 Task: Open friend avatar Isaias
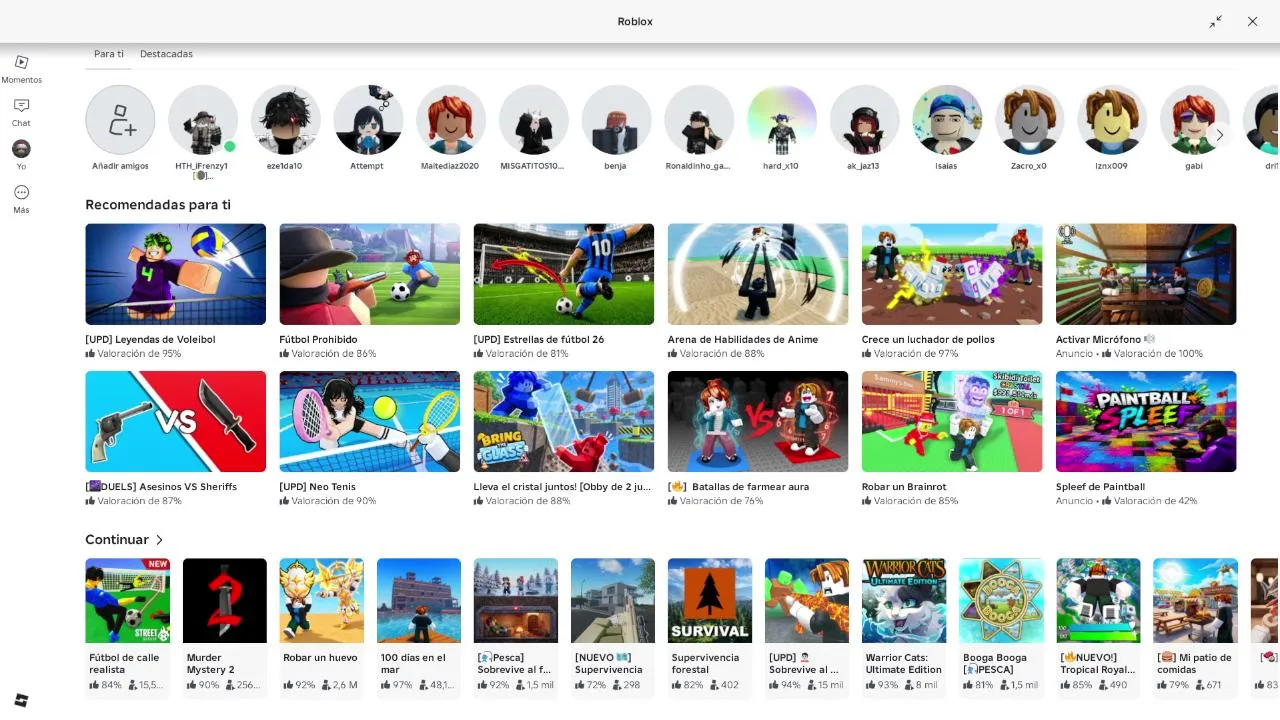click(x=947, y=120)
